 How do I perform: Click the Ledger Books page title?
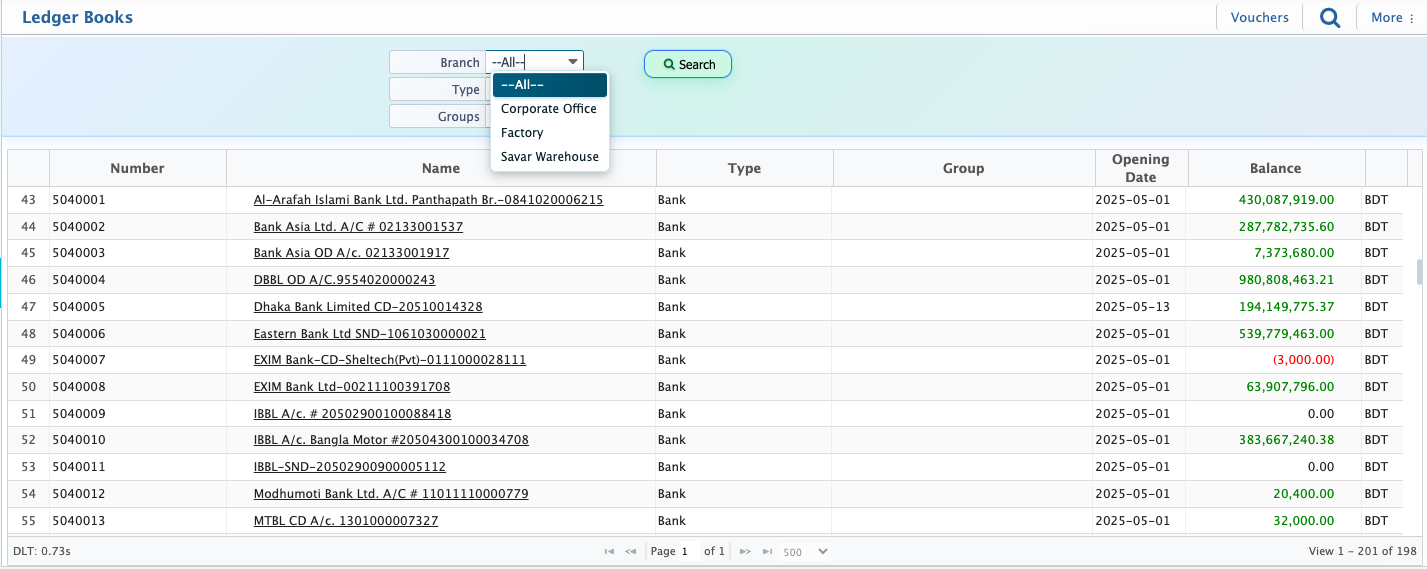point(77,17)
